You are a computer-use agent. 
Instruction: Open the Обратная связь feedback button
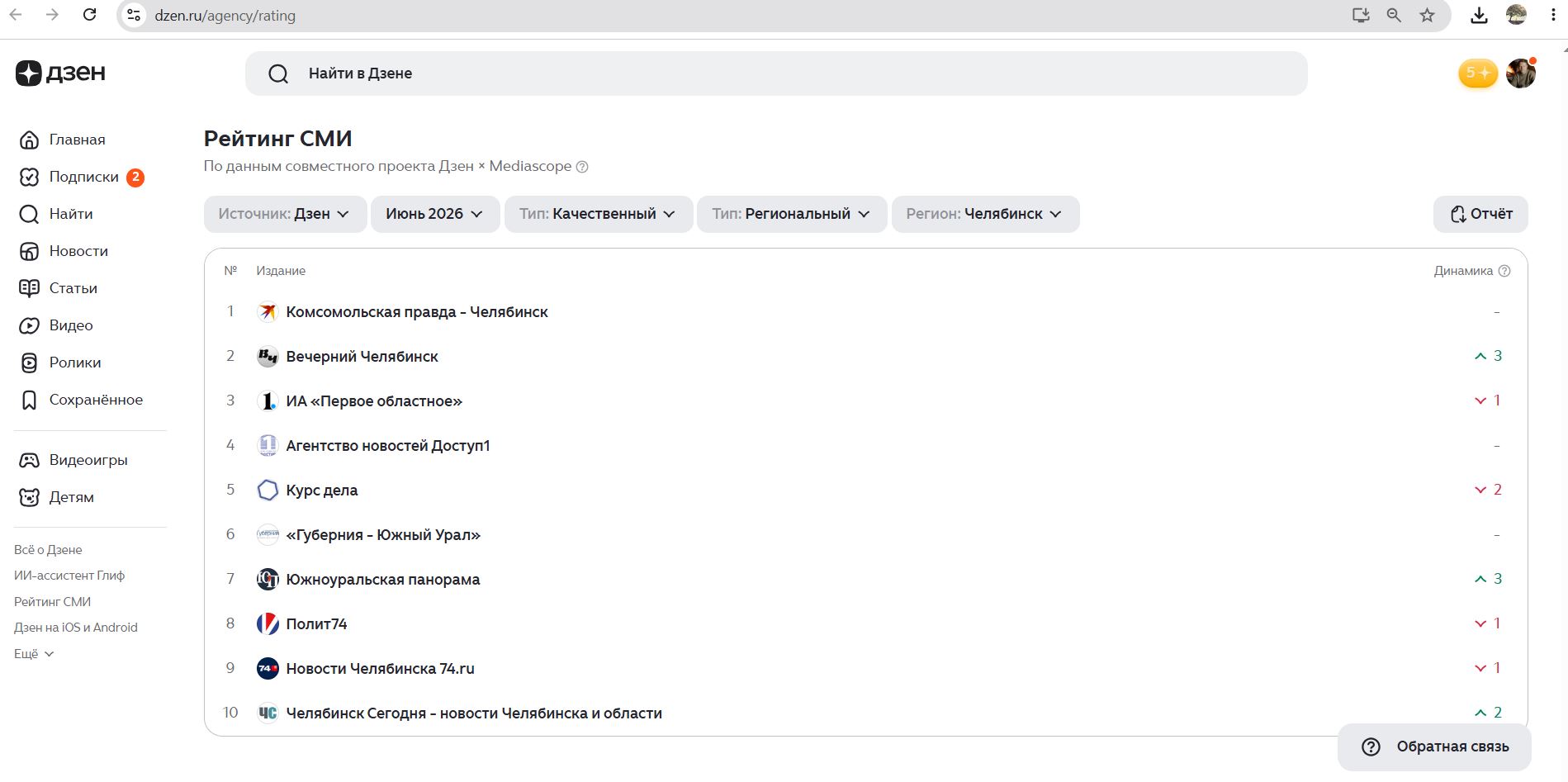[1434, 746]
